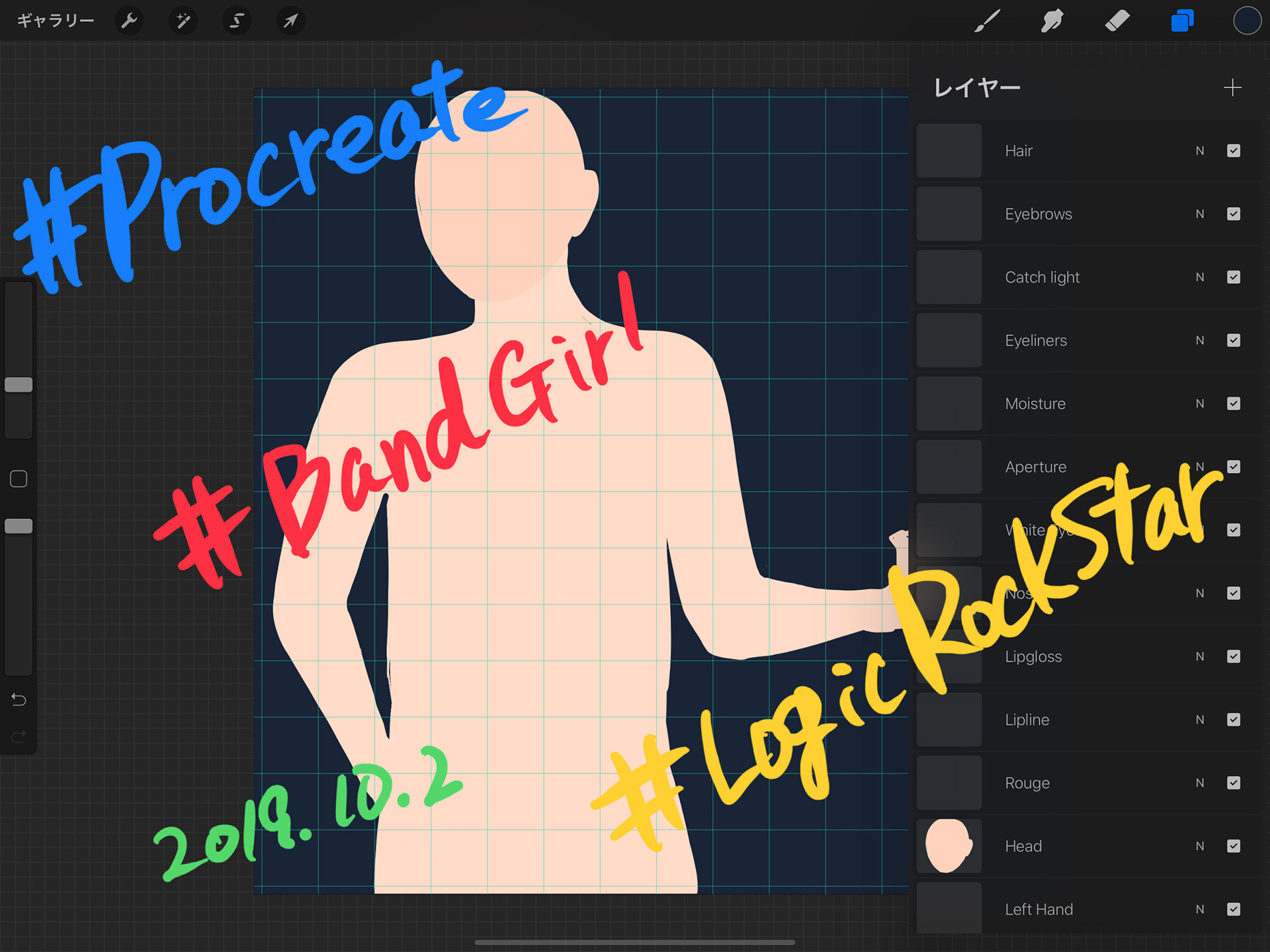Hide the Rouge layer
Image resolution: width=1270 pixels, height=952 pixels.
click(1234, 783)
